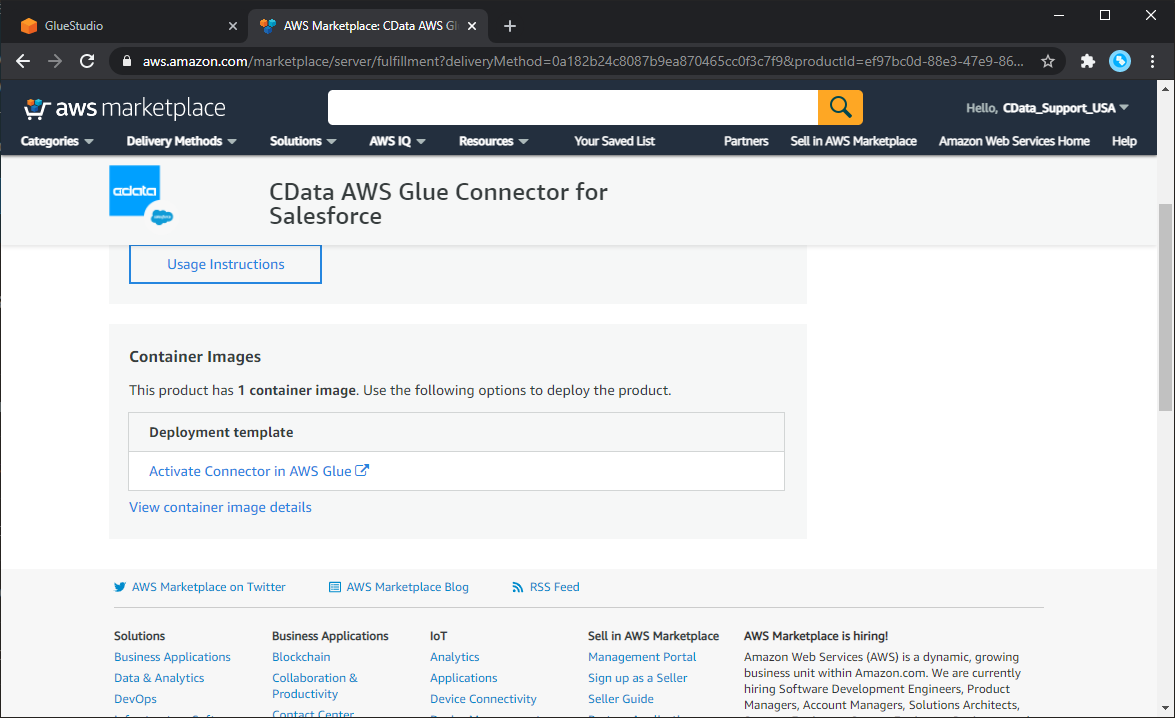Open Your Saved List menu item
Viewport: 1175px width, 718px height.
pyautogui.click(x=614, y=141)
